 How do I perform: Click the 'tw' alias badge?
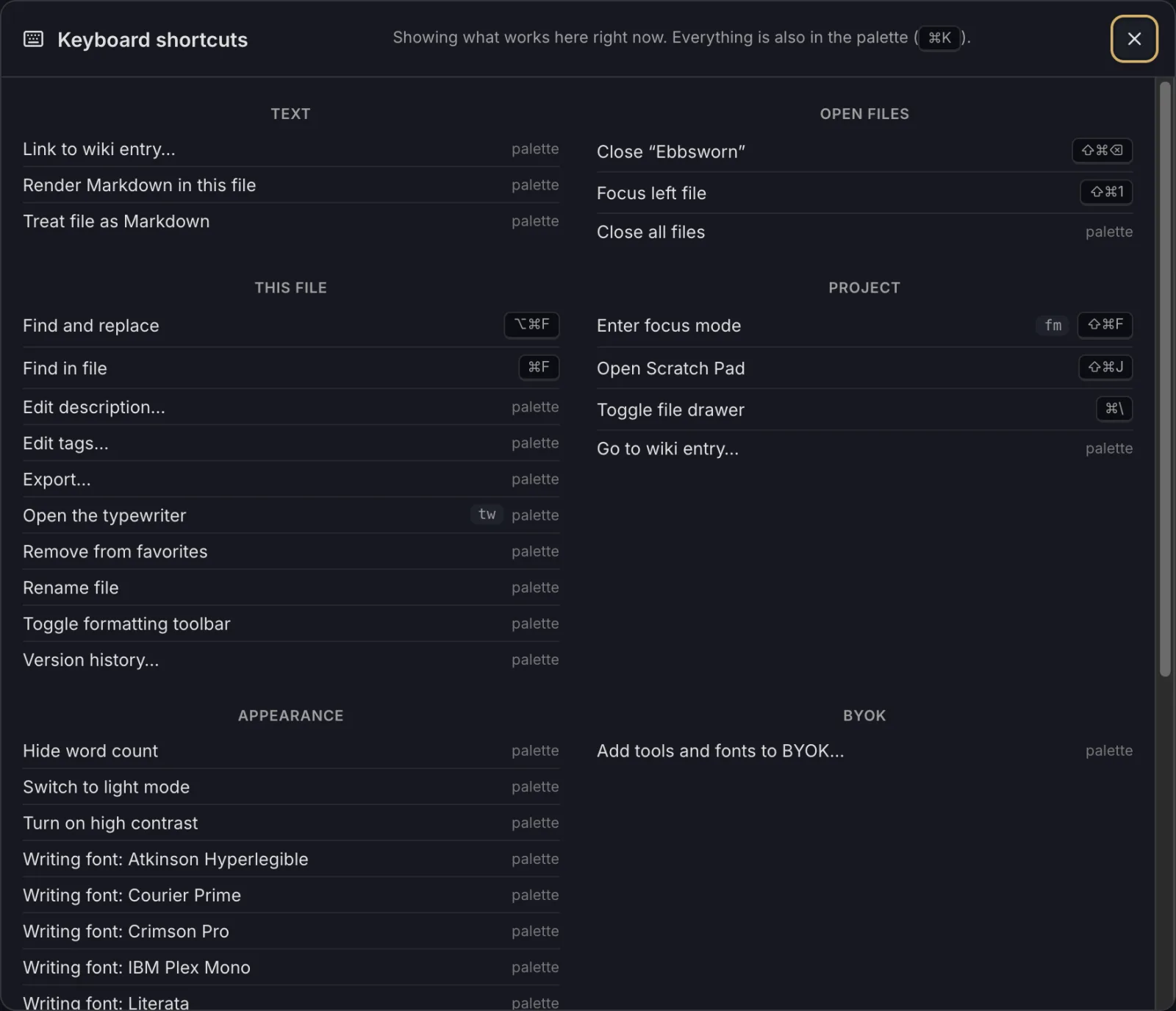click(487, 515)
